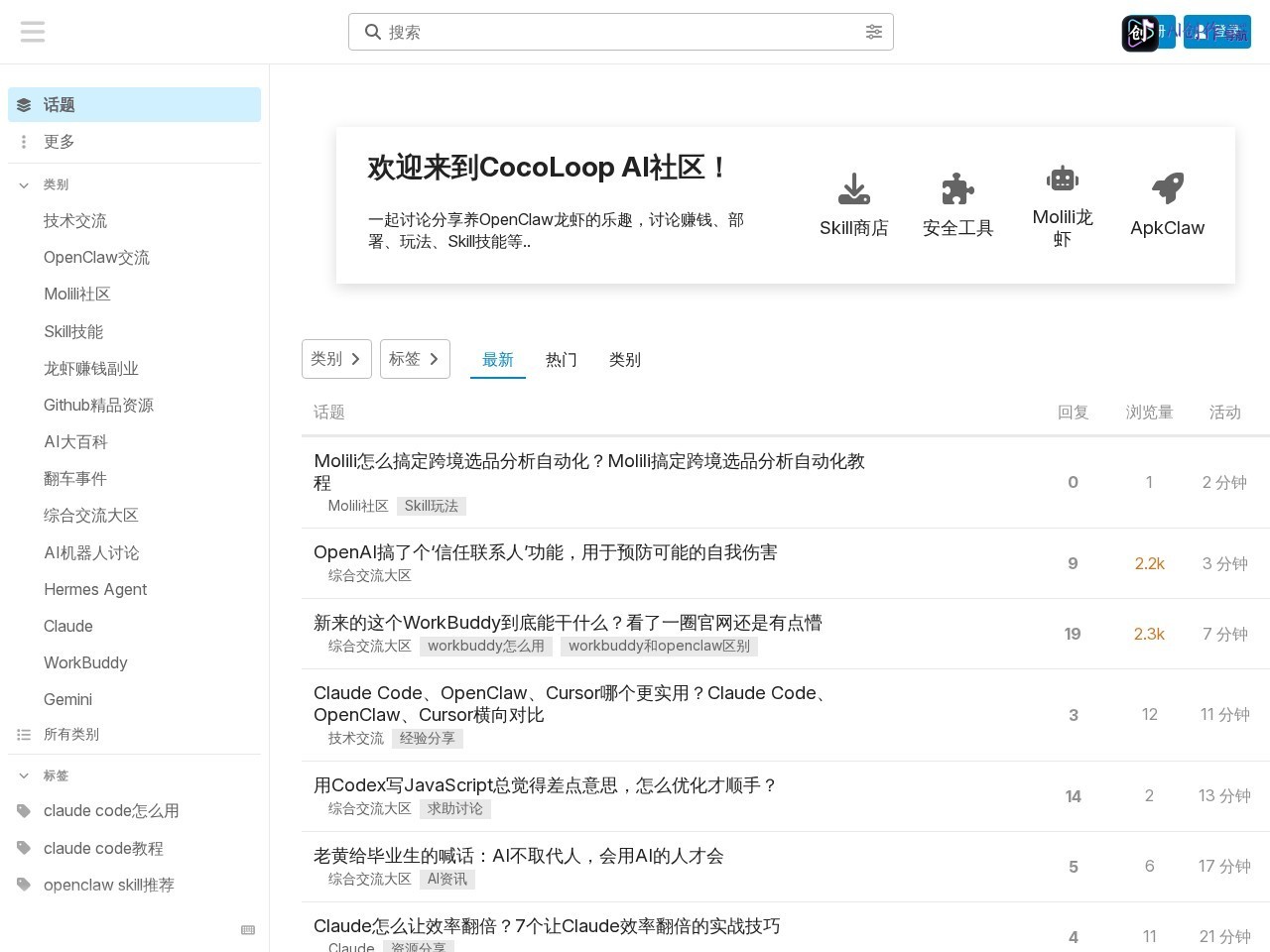Open Molili社区 category in sidebar

(77, 295)
